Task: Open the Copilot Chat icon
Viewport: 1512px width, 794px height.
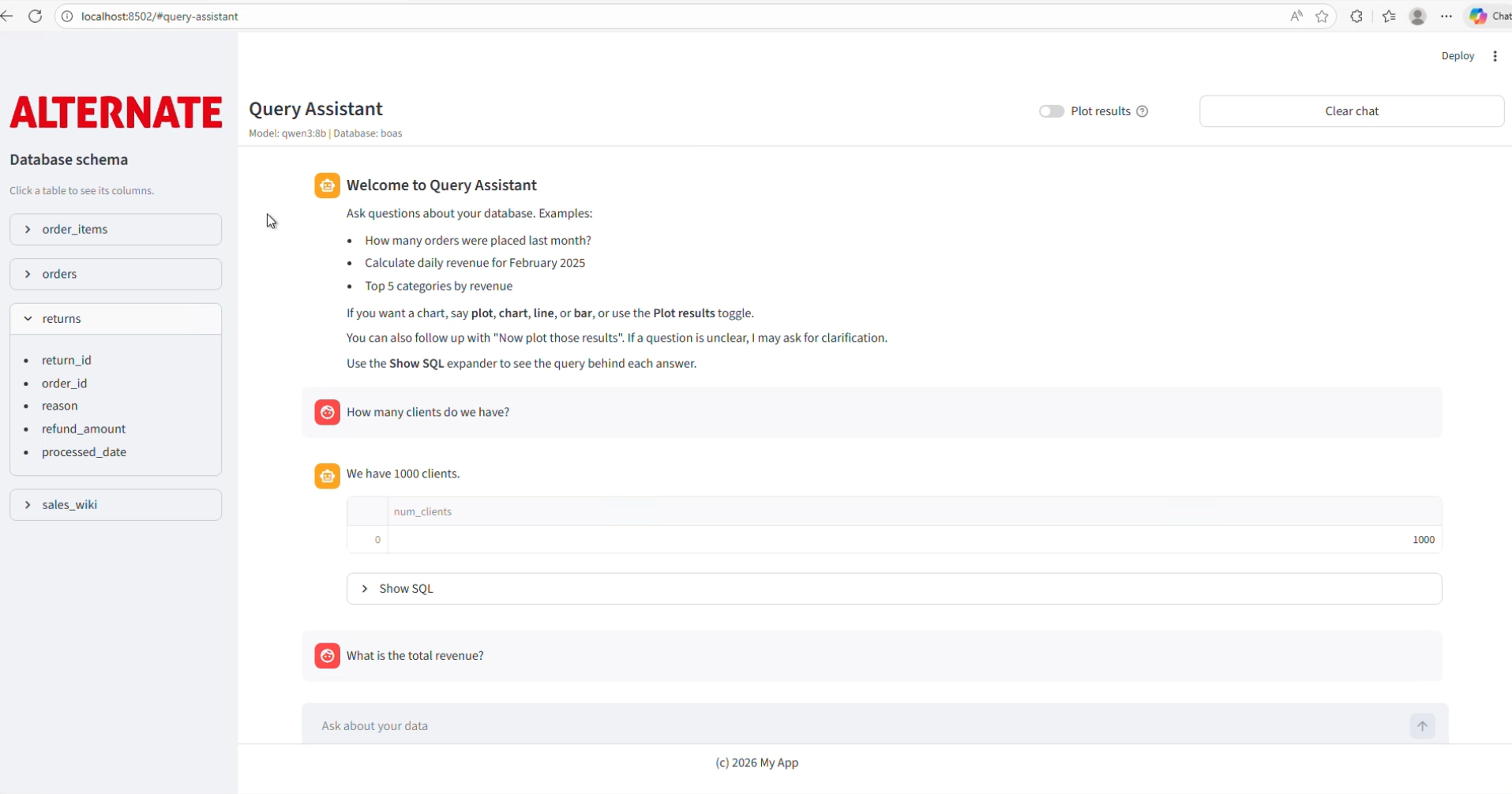Action: [1489, 17]
